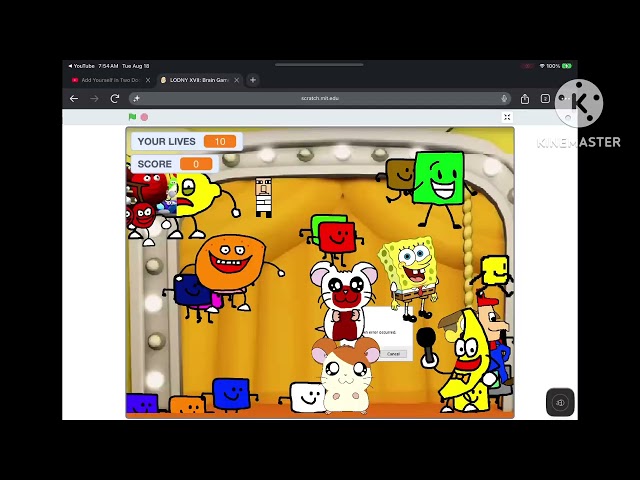Open a new tab with plus button
Viewport: 640px width, 480px height.
253,80
